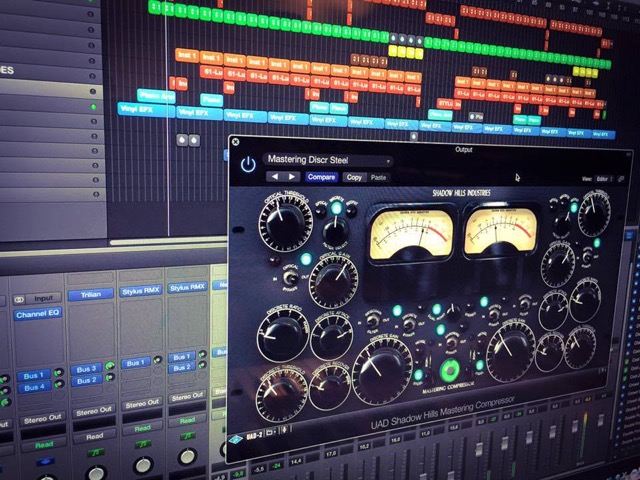Click the Shadow Hills Industries faceplate text

click(x=461, y=193)
